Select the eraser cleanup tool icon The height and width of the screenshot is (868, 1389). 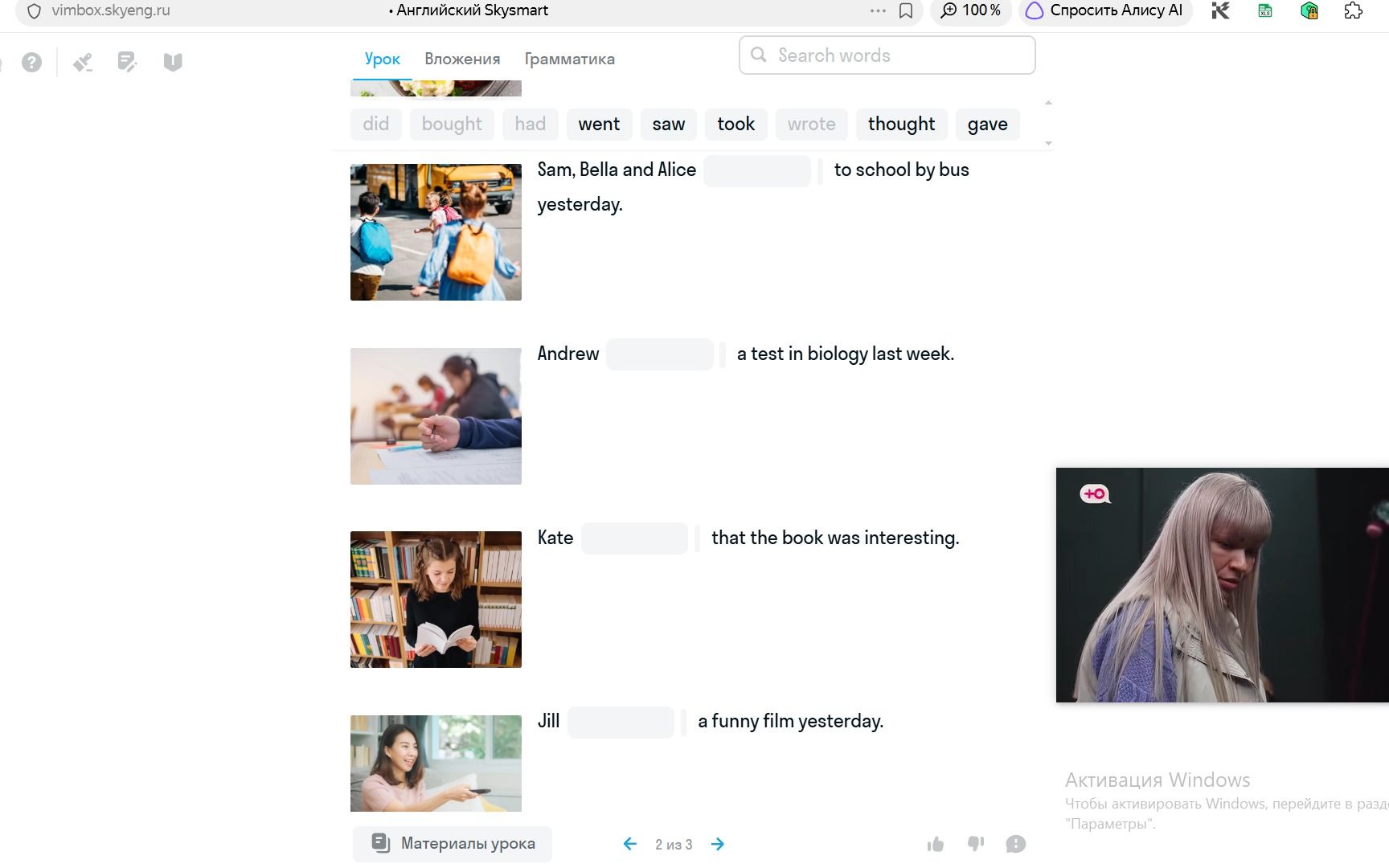point(83,62)
